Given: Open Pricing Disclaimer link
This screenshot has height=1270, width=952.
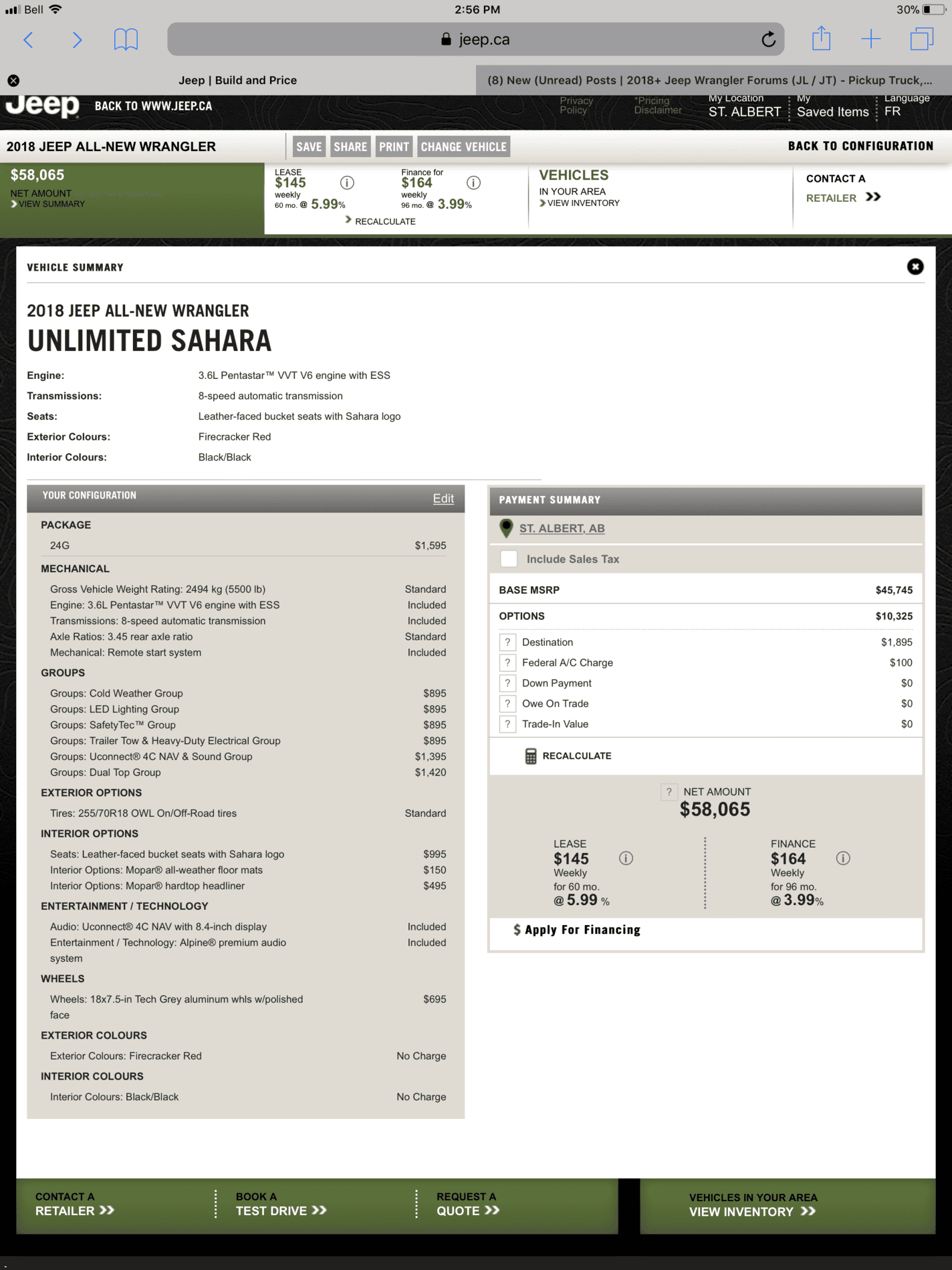Looking at the screenshot, I should click(658, 106).
